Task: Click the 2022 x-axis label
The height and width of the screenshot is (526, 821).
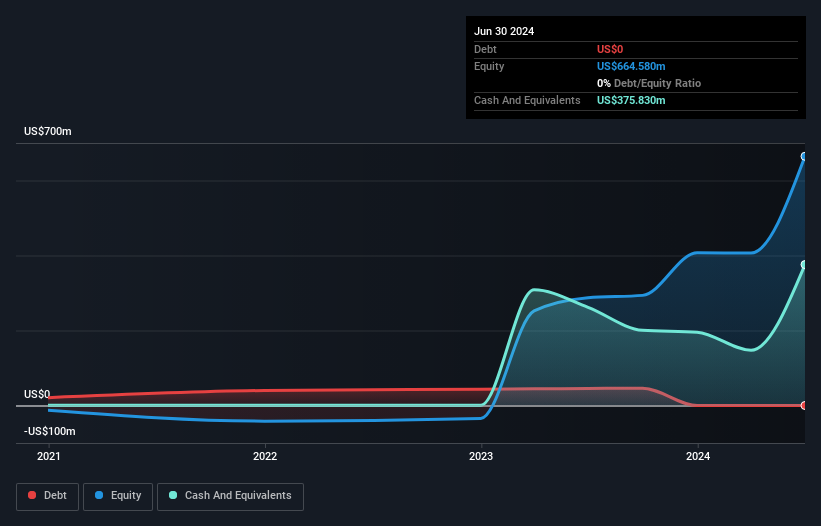Action: [265, 456]
